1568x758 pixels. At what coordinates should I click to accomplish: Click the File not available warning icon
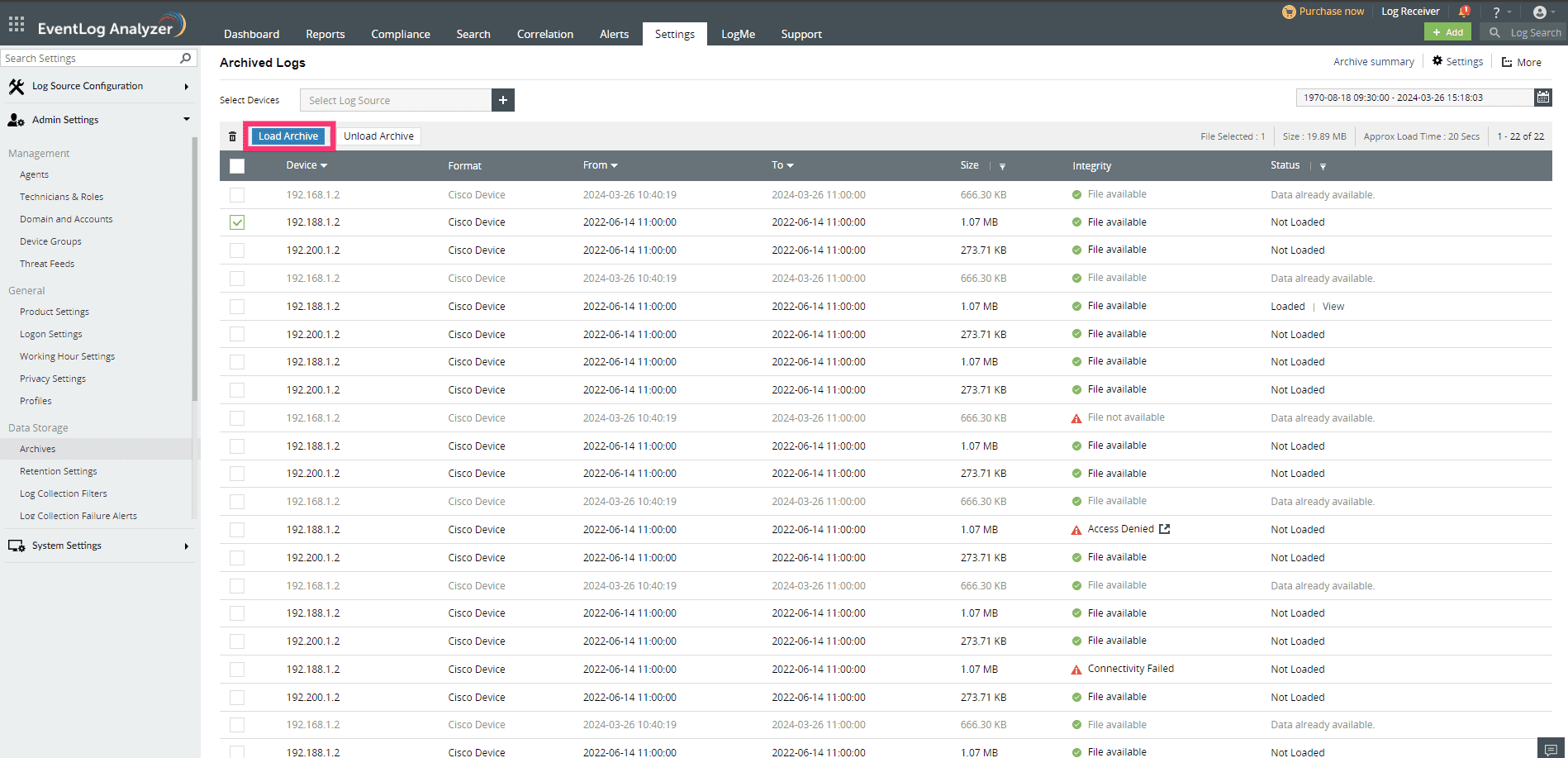(1076, 418)
